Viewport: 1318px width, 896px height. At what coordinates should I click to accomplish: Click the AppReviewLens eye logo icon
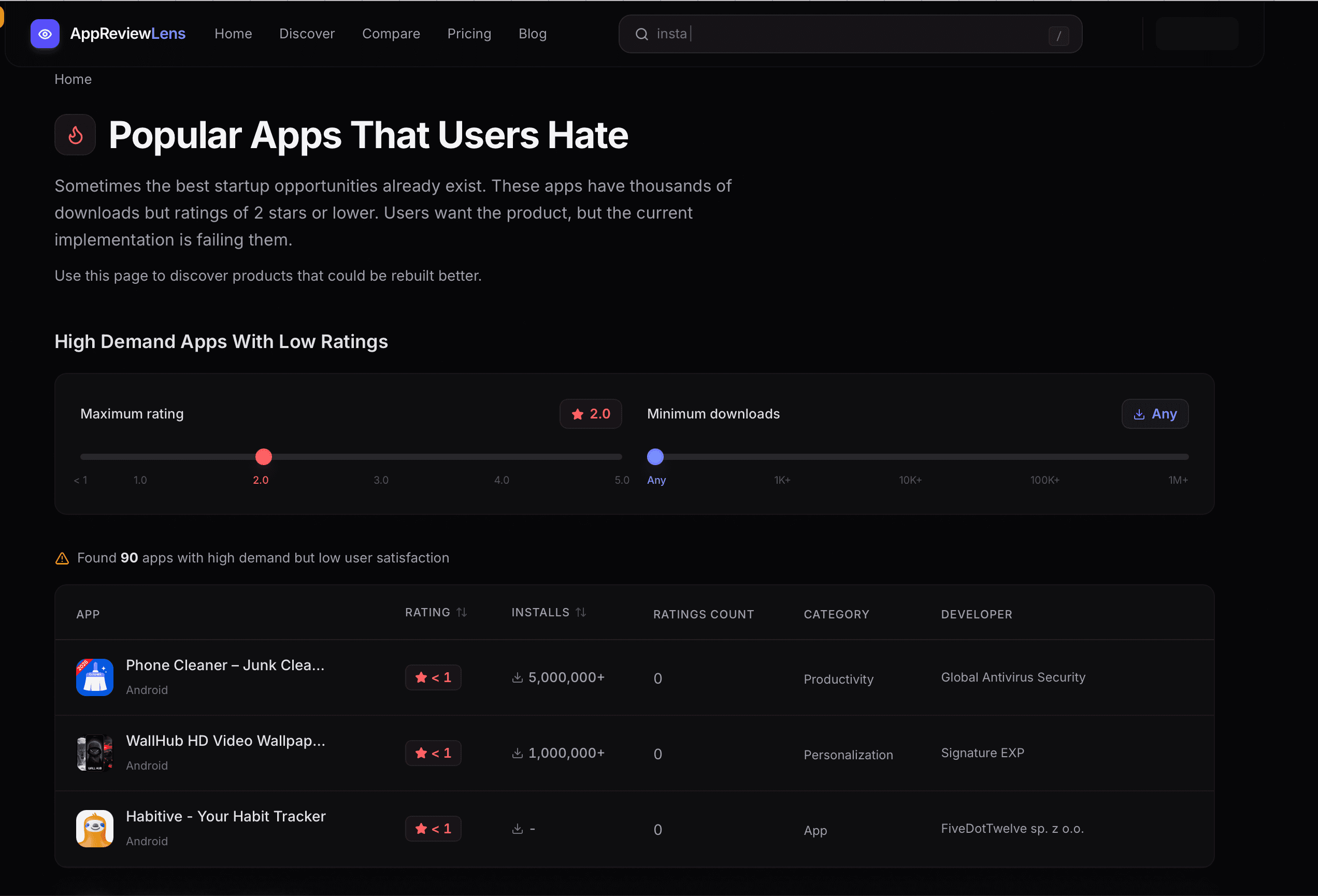pos(45,34)
